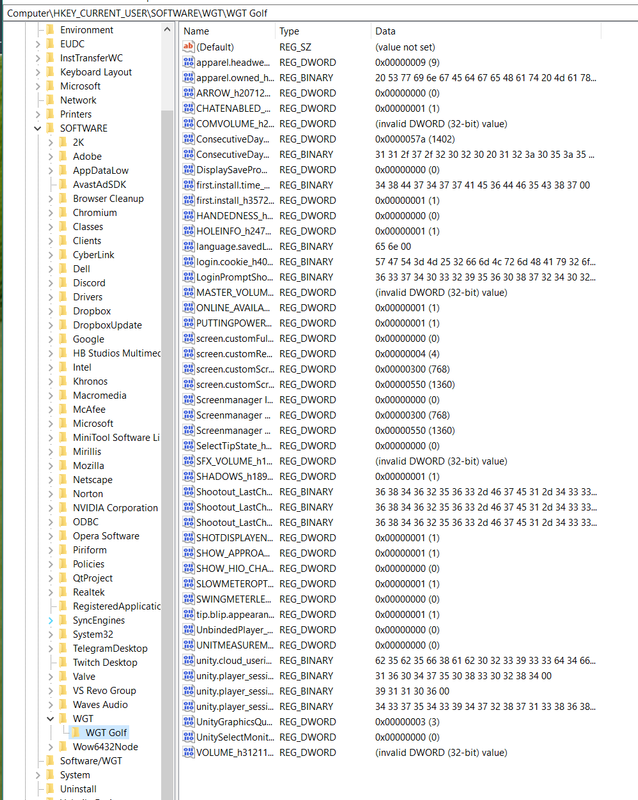Select the System key in tree
Screen dimensions: 638x800
(x=75, y=774)
